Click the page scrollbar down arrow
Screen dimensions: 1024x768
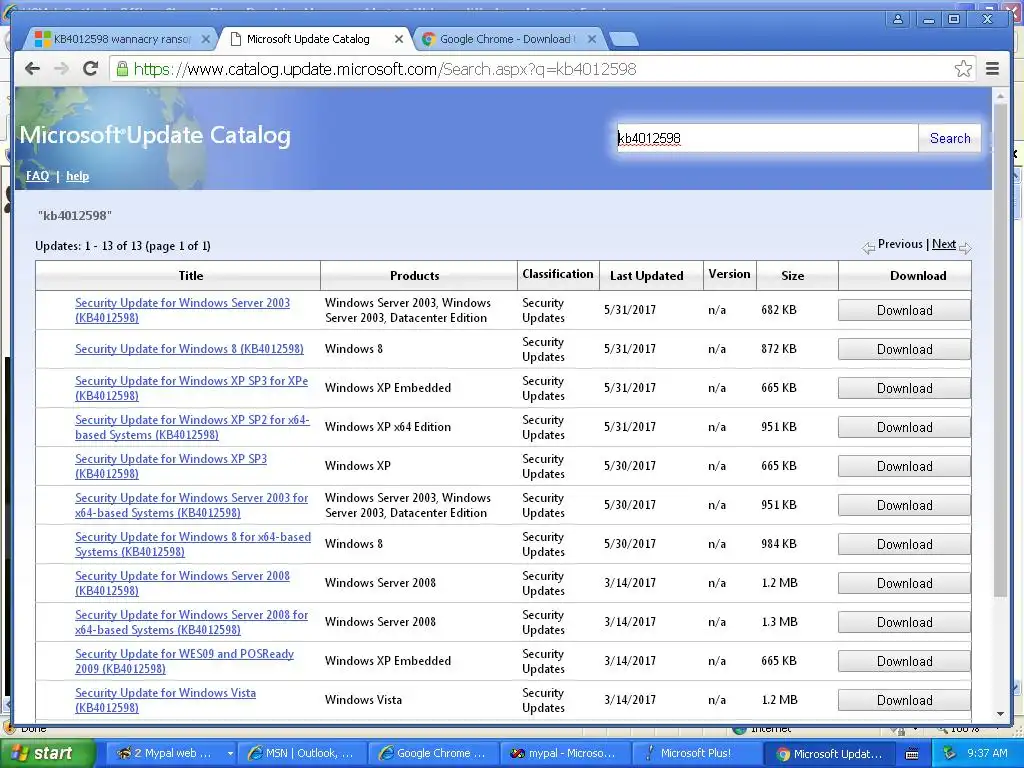1000,714
